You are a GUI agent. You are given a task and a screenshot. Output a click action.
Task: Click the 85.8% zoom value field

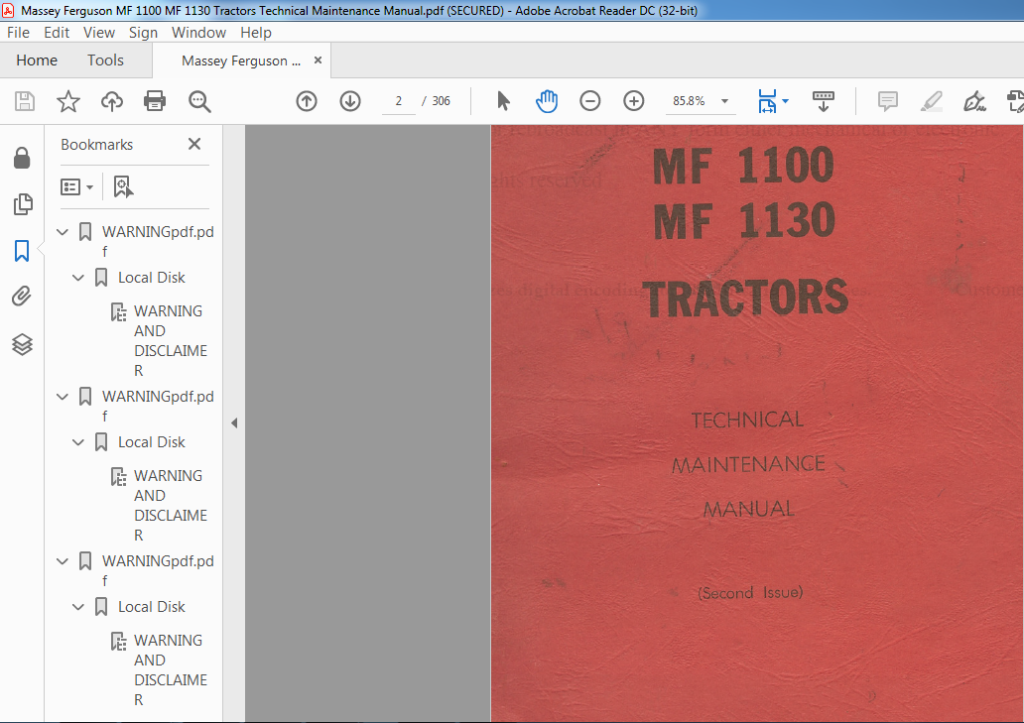pyautogui.click(x=689, y=101)
